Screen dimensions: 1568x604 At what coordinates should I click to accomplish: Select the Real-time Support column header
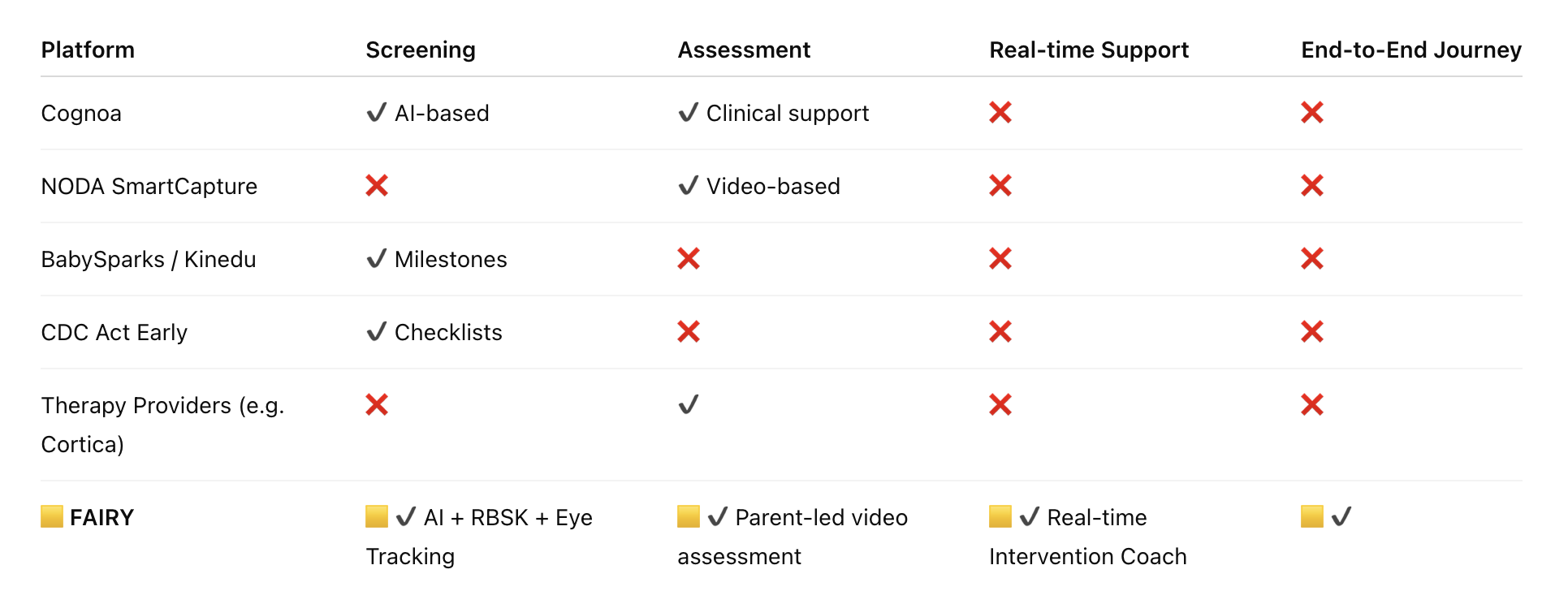[x=1088, y=50]
